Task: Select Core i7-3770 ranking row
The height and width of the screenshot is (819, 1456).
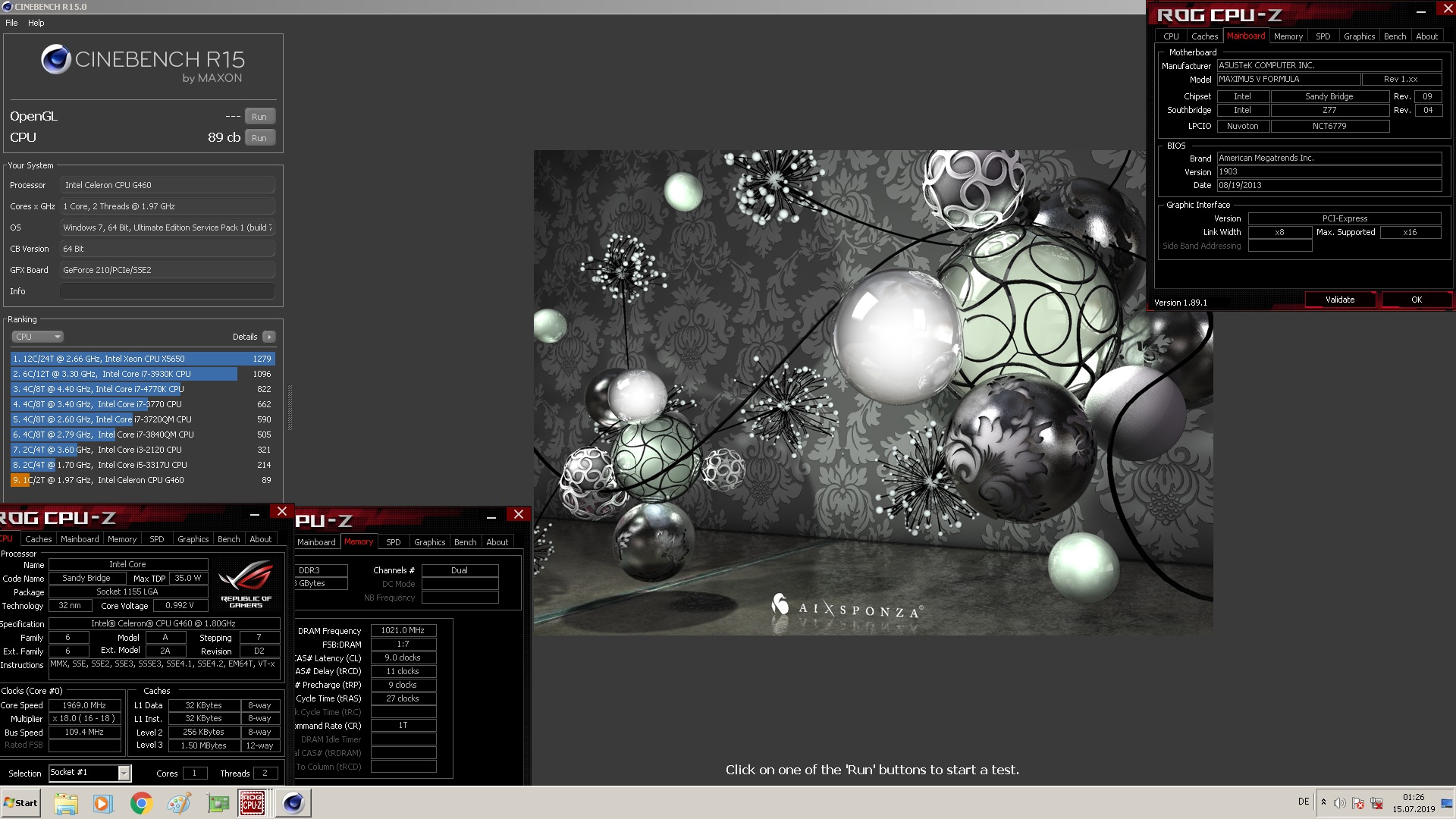Action: click(143, 404)
